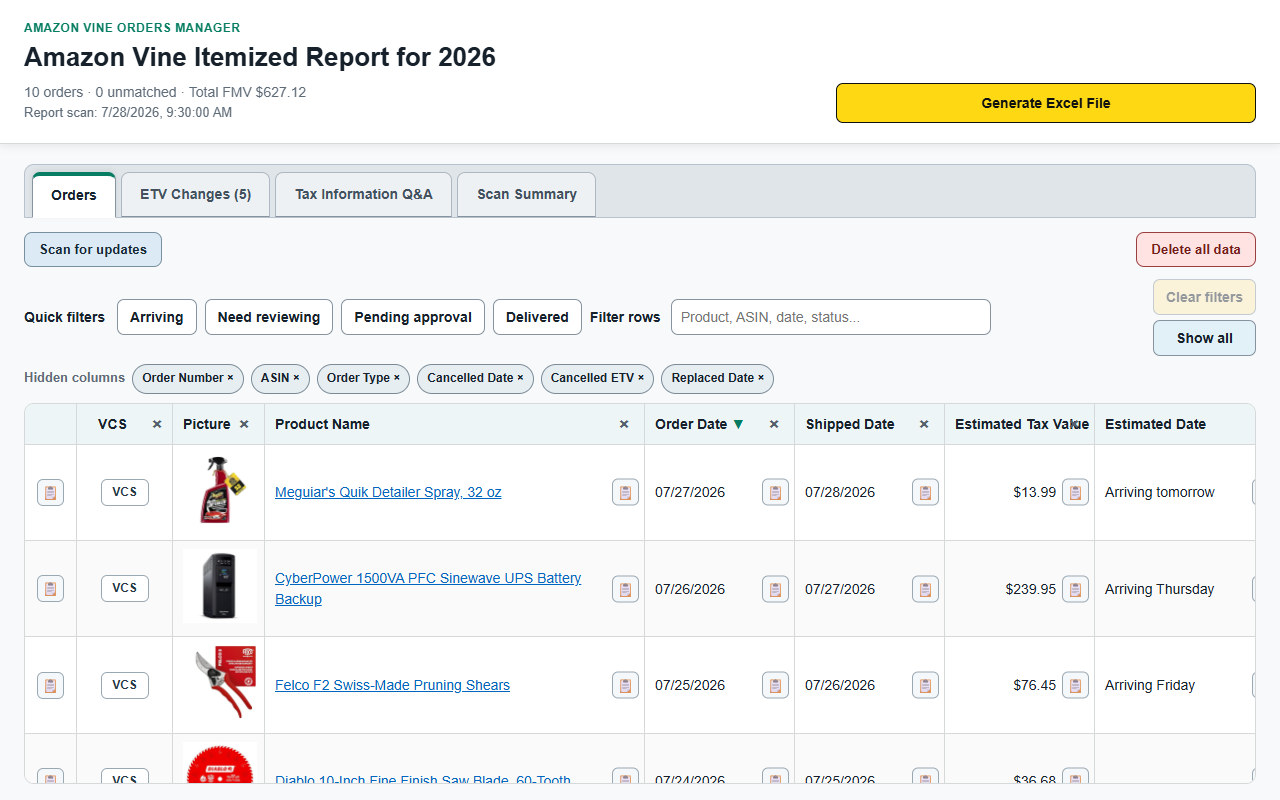
Task: Open Meguiar's Quik Detailer Spray link
Action: click(388, 492)
